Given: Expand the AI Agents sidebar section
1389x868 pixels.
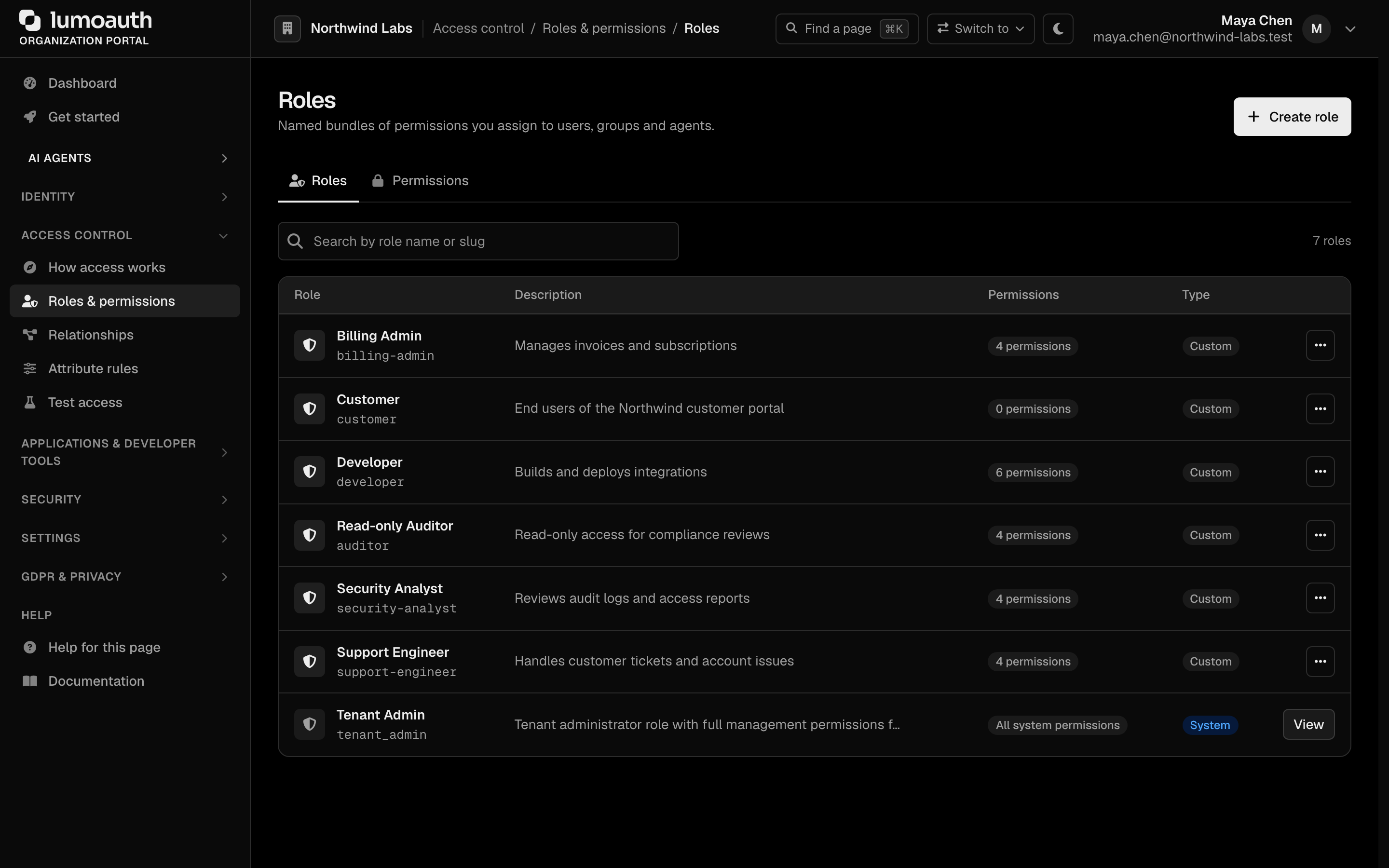Looking at the screenshot, I should point(124,158).
